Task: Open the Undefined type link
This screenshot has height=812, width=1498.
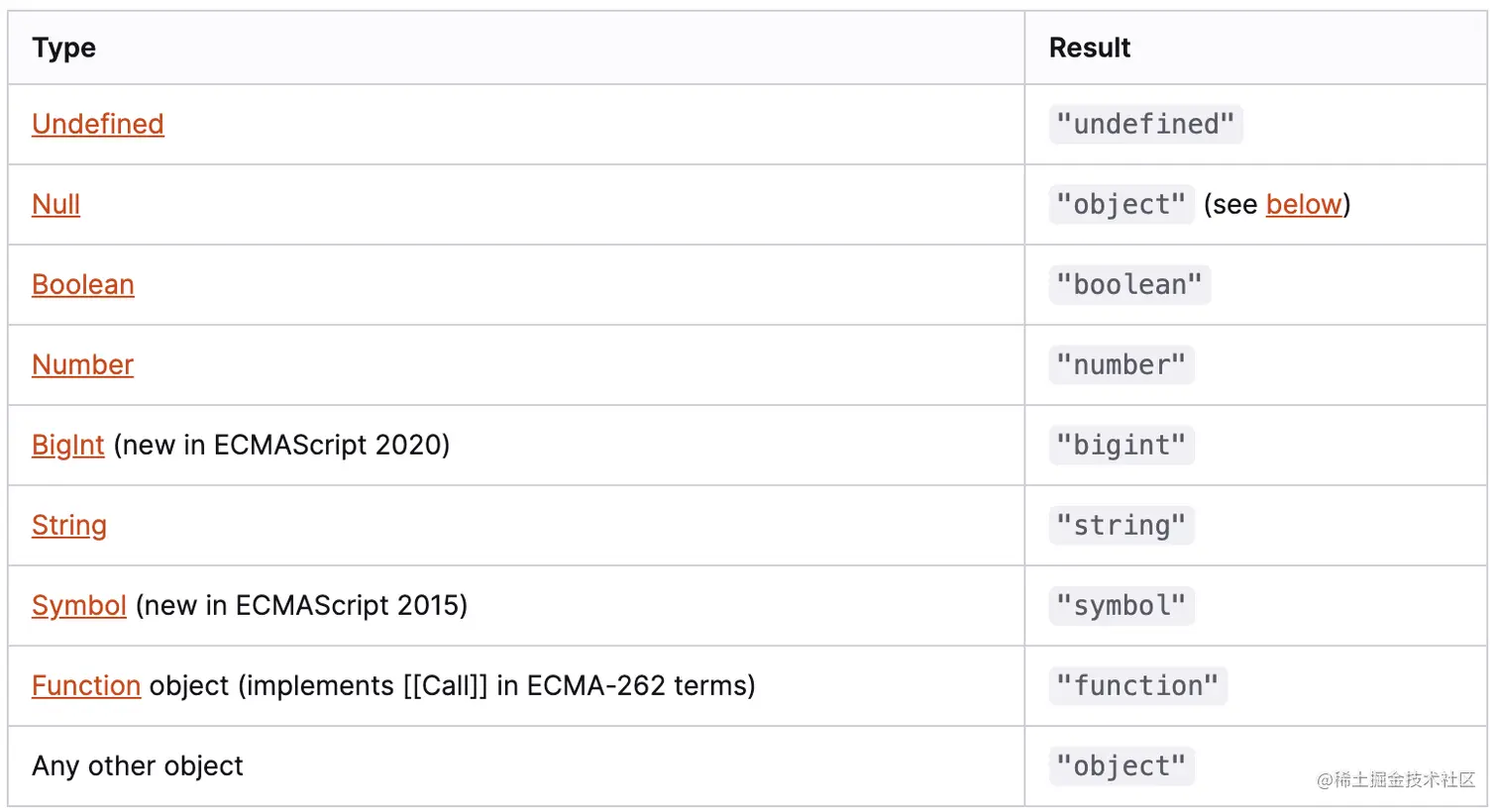Action: pyautogui.click(x=97, y=124)
